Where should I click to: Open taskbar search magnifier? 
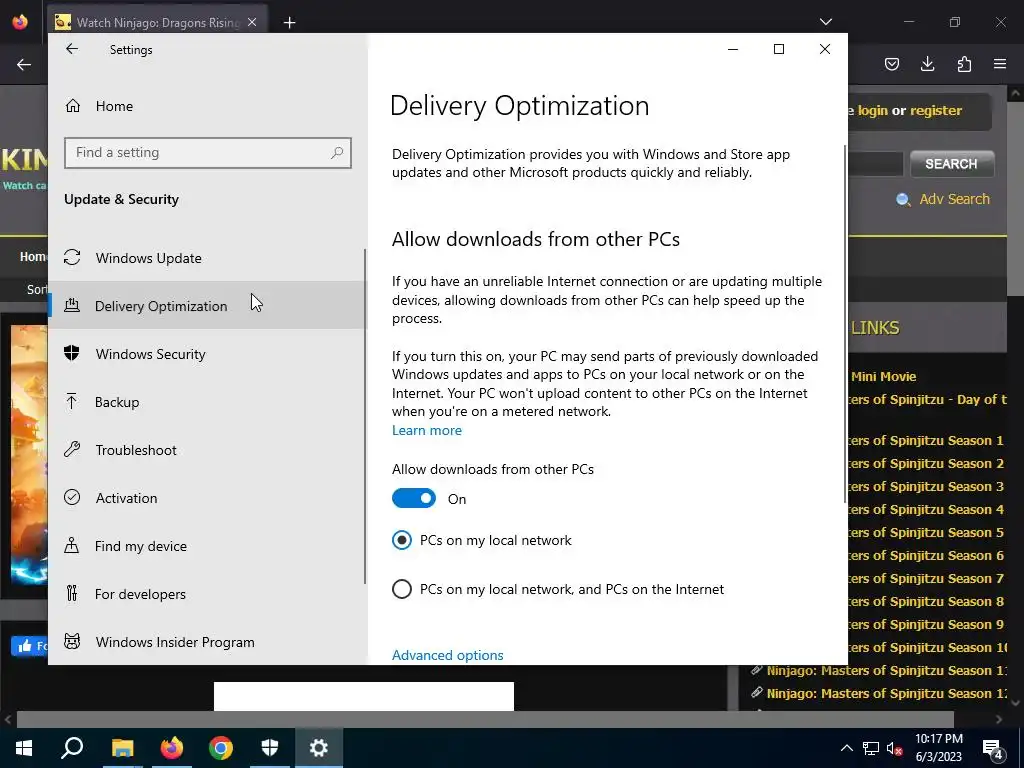point(72,748)
